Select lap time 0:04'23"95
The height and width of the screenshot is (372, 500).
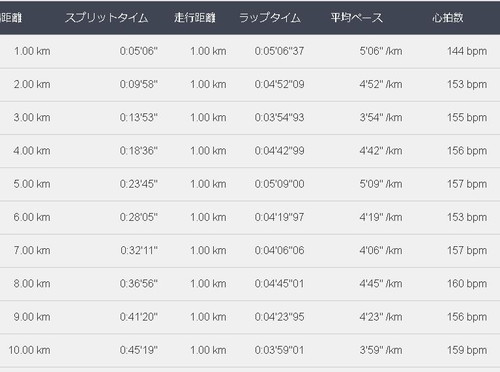click(x=279, y=317)
